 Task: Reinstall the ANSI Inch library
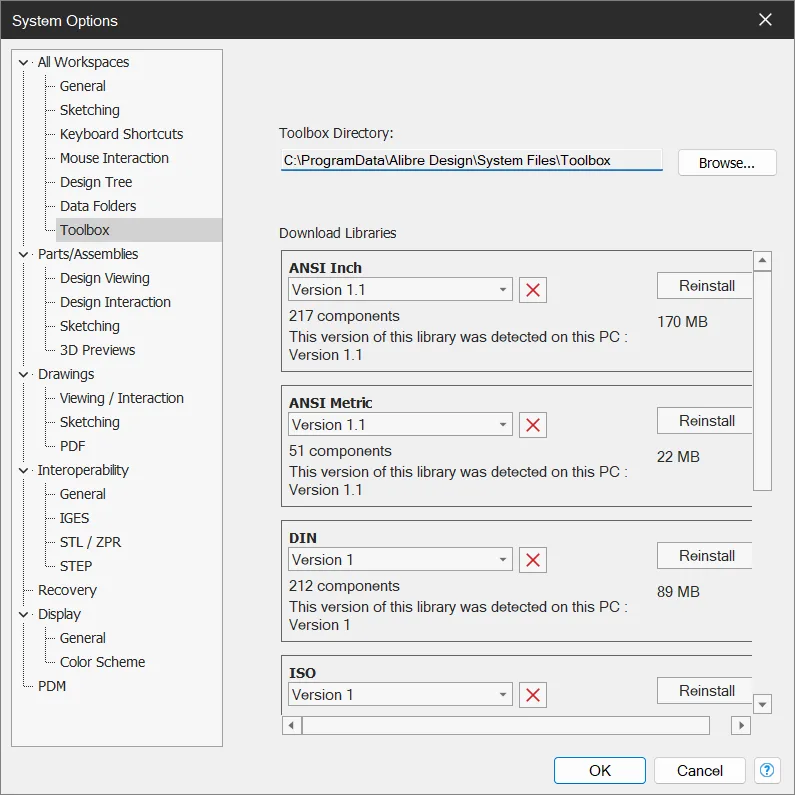point(705,286)
